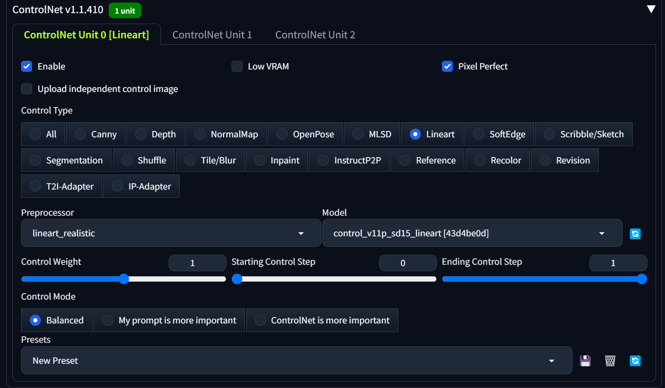Switch to the ControlNet Unit 2 tab
The image size is (665, 388).
point(315,35)
